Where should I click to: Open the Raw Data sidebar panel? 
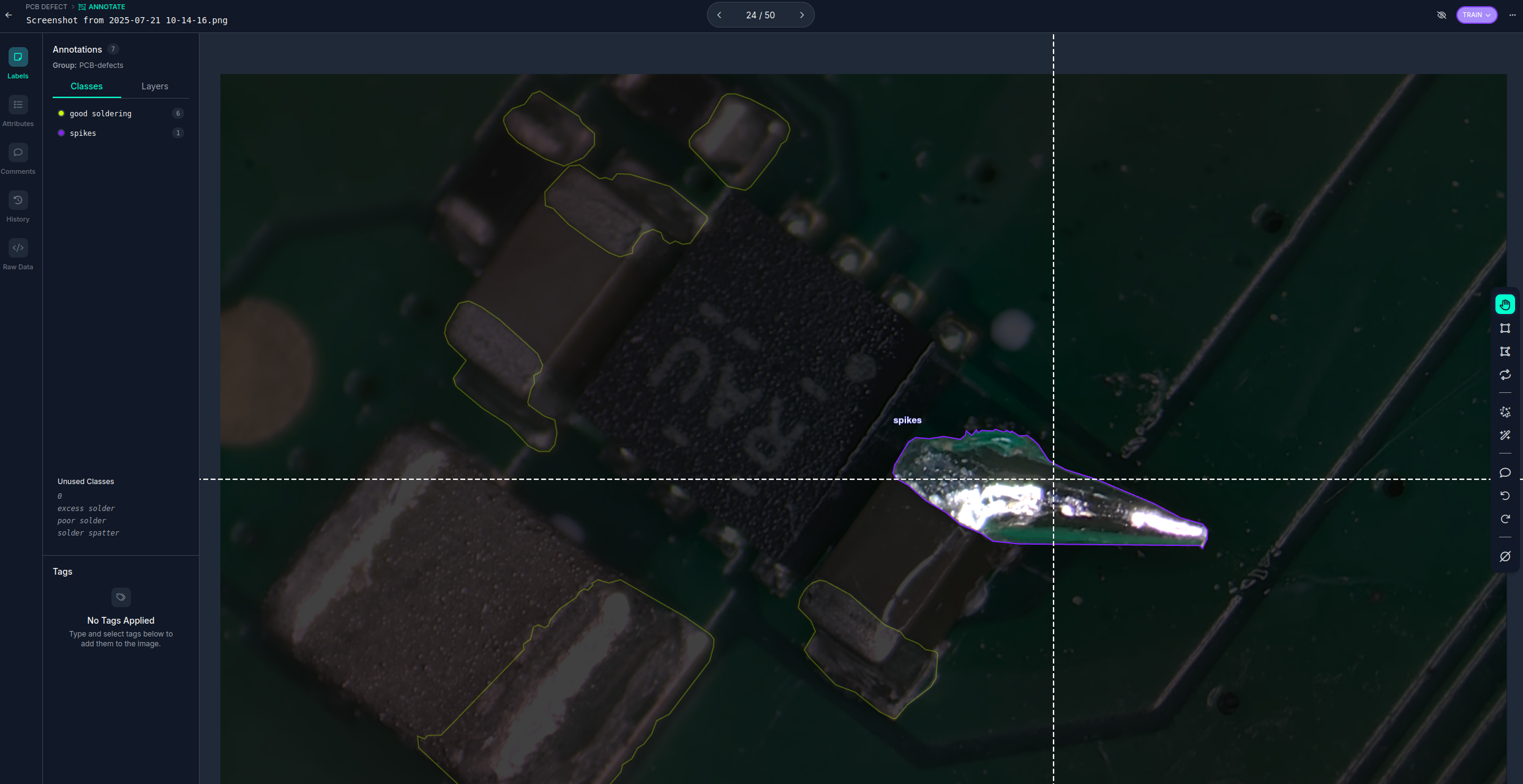click(18, 255)
